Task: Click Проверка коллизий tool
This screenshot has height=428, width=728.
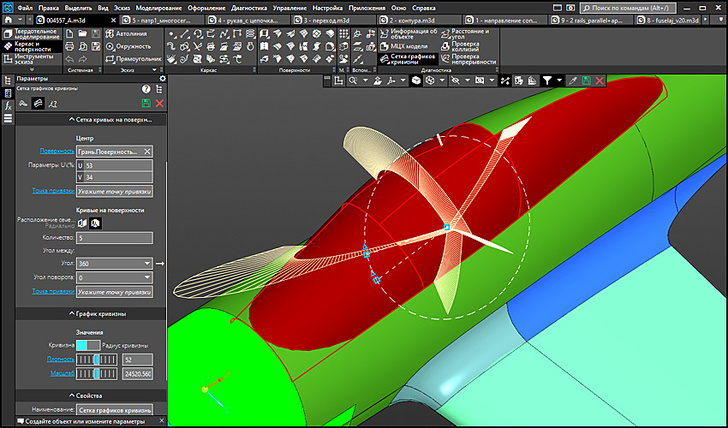Action: coord(465,46)
